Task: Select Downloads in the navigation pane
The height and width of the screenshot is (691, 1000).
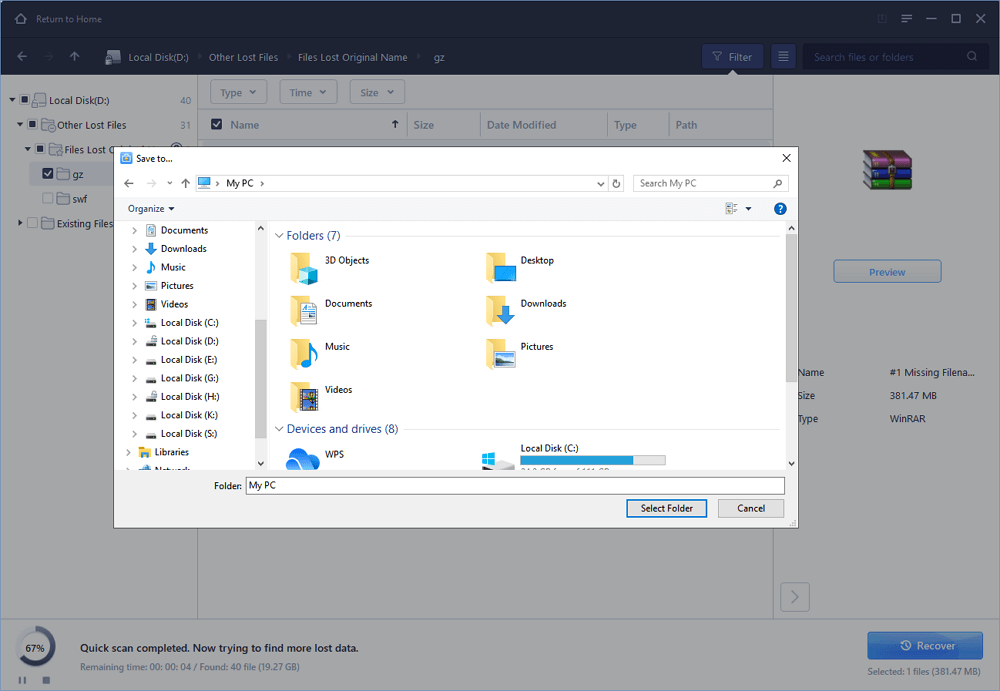Action: click(x=183, y=249)
